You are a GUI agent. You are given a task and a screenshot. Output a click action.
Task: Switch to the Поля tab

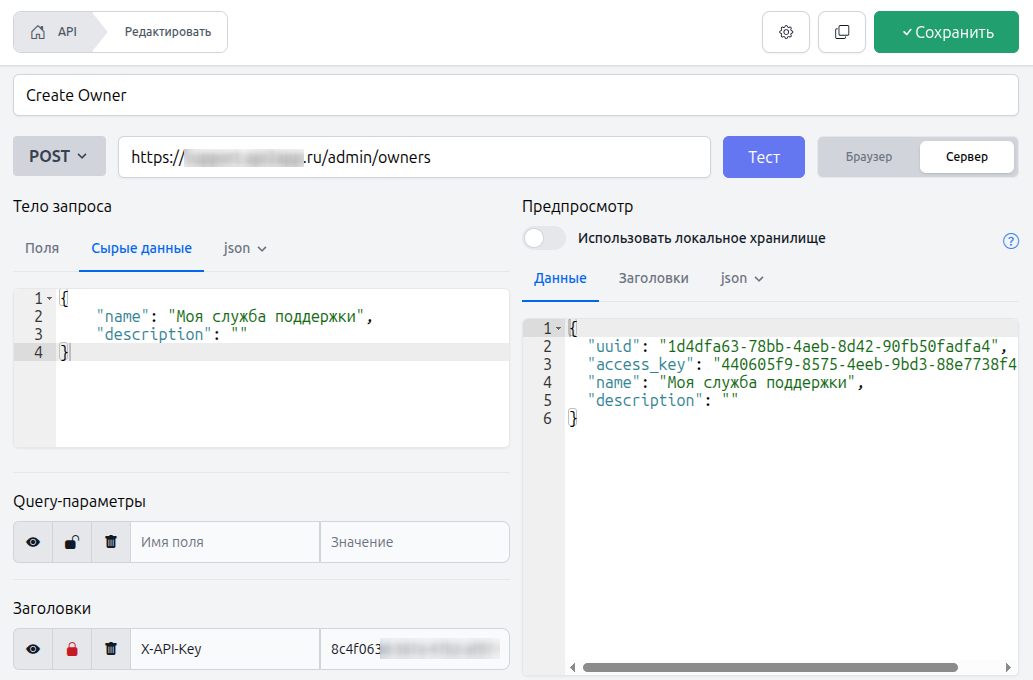(42, 248)
